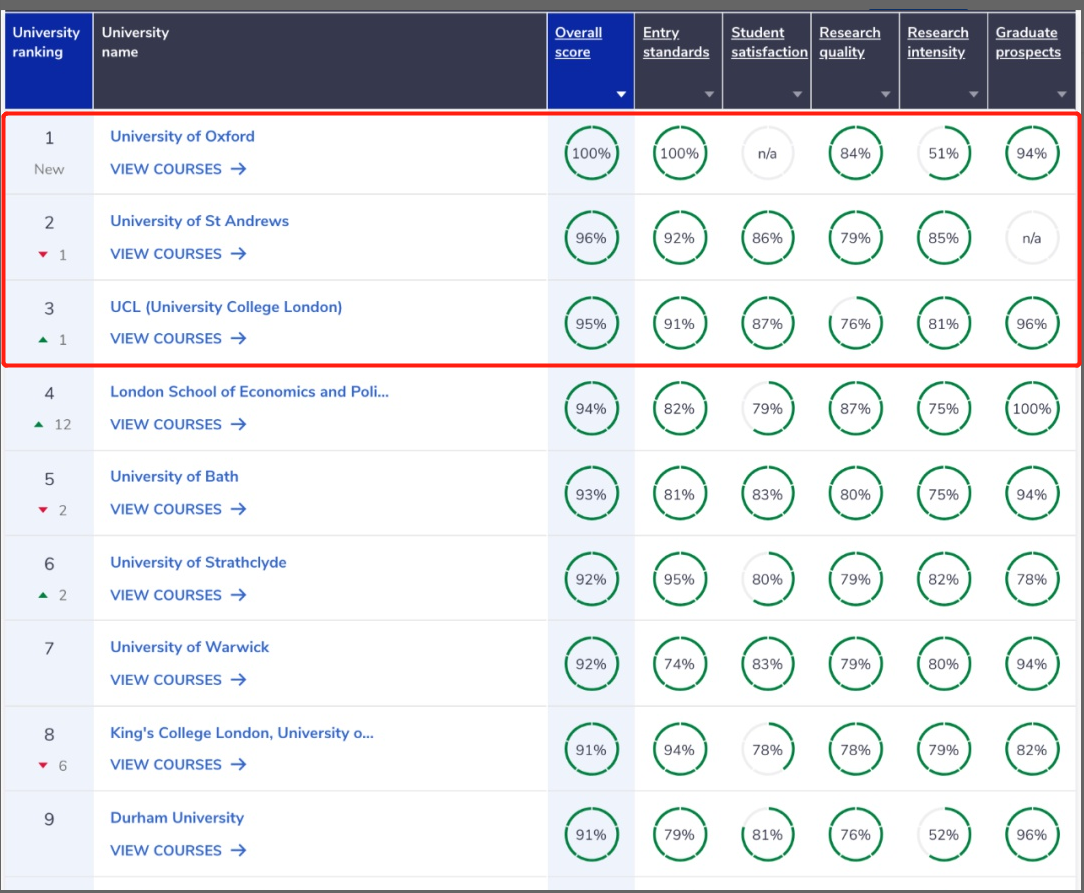
Task: Click LSE graduate prospects 100% circle
Action: pyautogui.click(x=1031, y=408)
